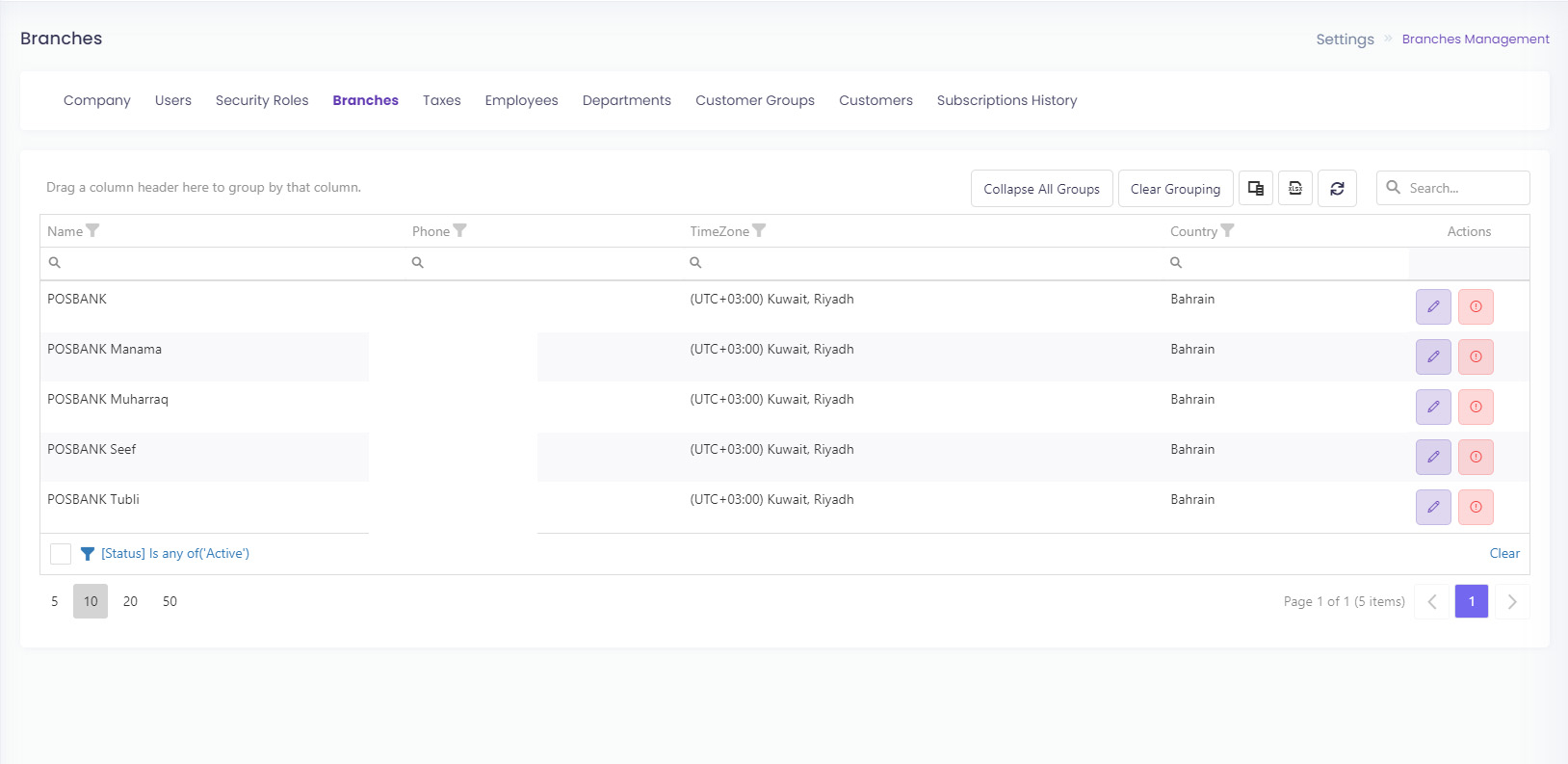Screen dimensions: 1568x764
Task: Switch to Departments tab
Action: [627, 100]
